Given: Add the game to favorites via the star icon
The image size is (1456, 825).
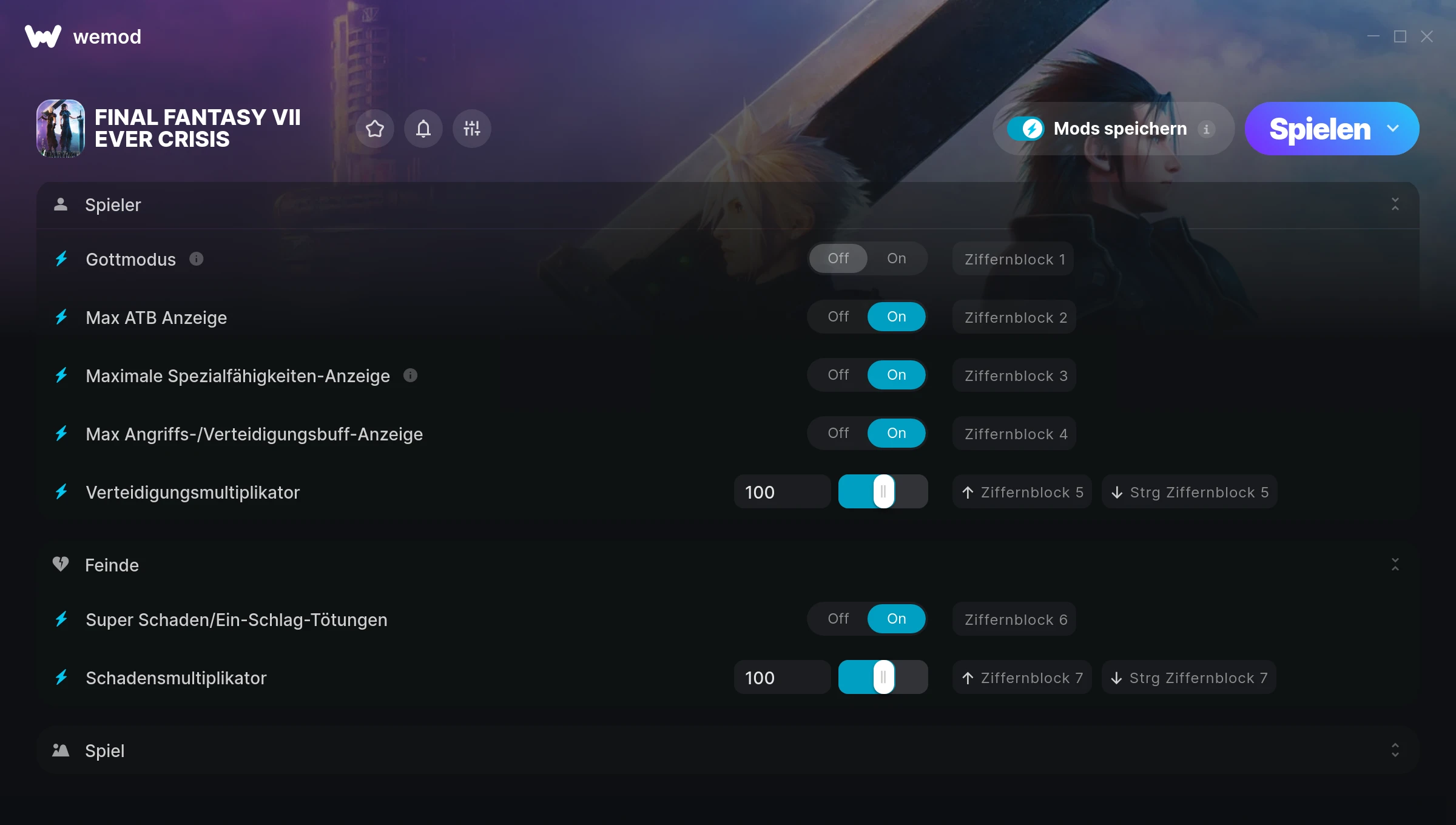Looking at the screenshot, I should [x=375, y=129].
